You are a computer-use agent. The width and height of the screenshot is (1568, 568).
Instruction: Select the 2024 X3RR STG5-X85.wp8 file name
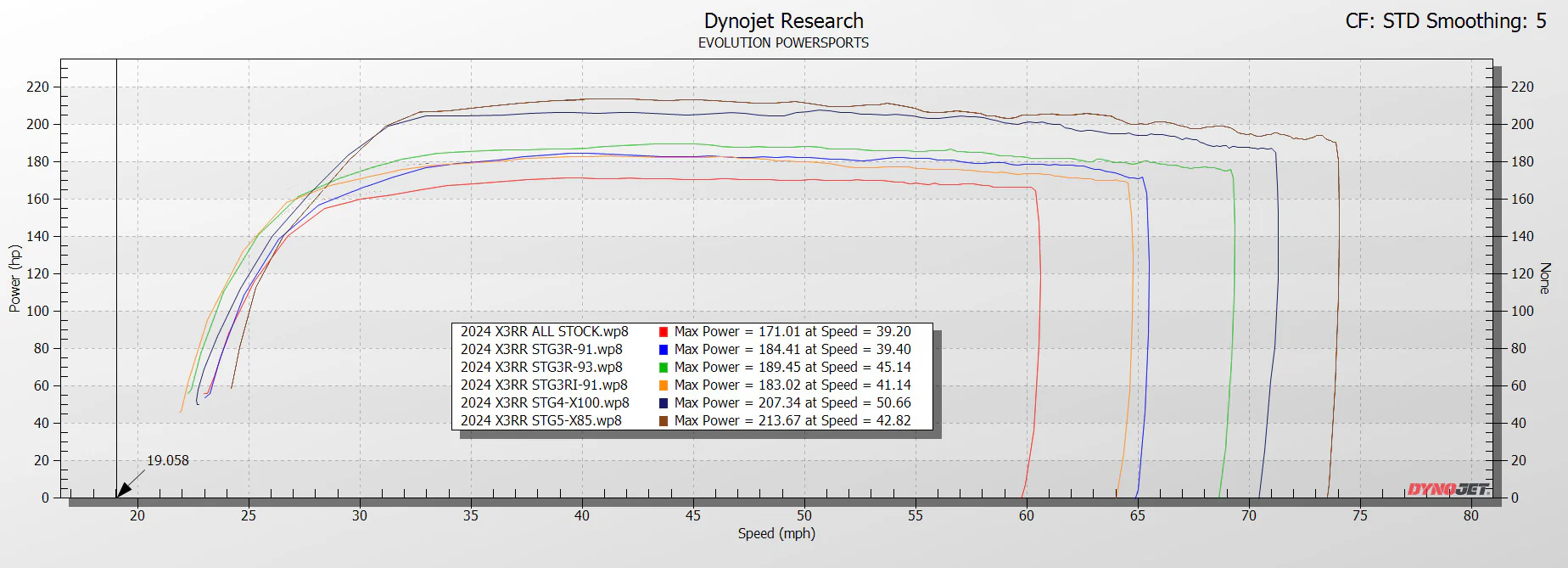click(x=540, y=421)
